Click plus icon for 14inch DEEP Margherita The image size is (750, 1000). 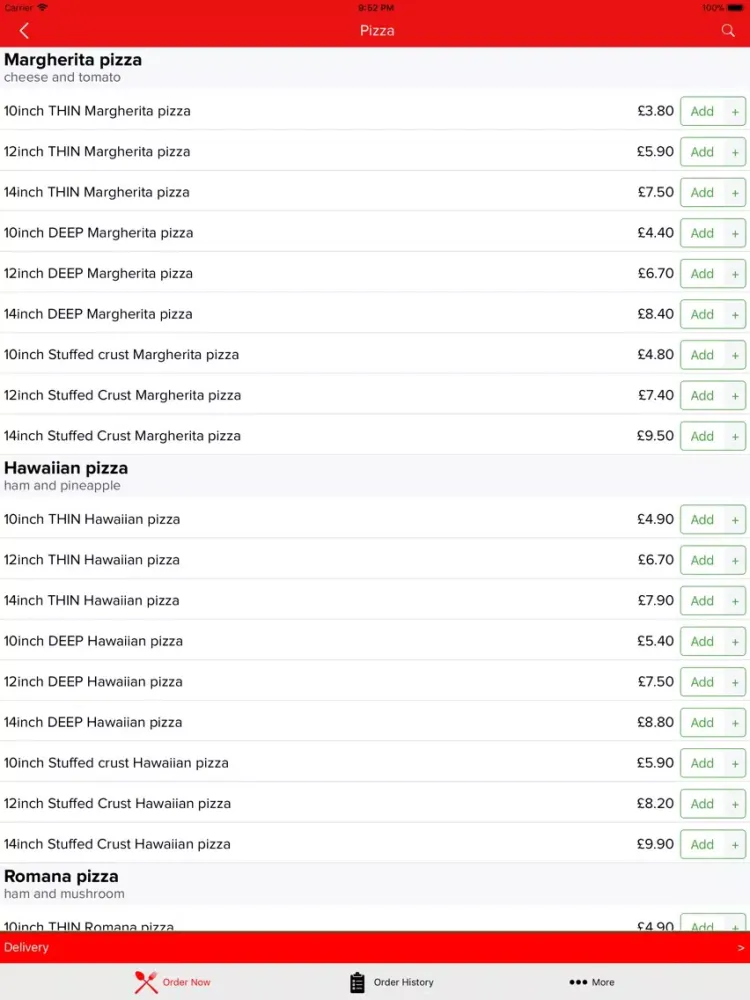(735, 314)
